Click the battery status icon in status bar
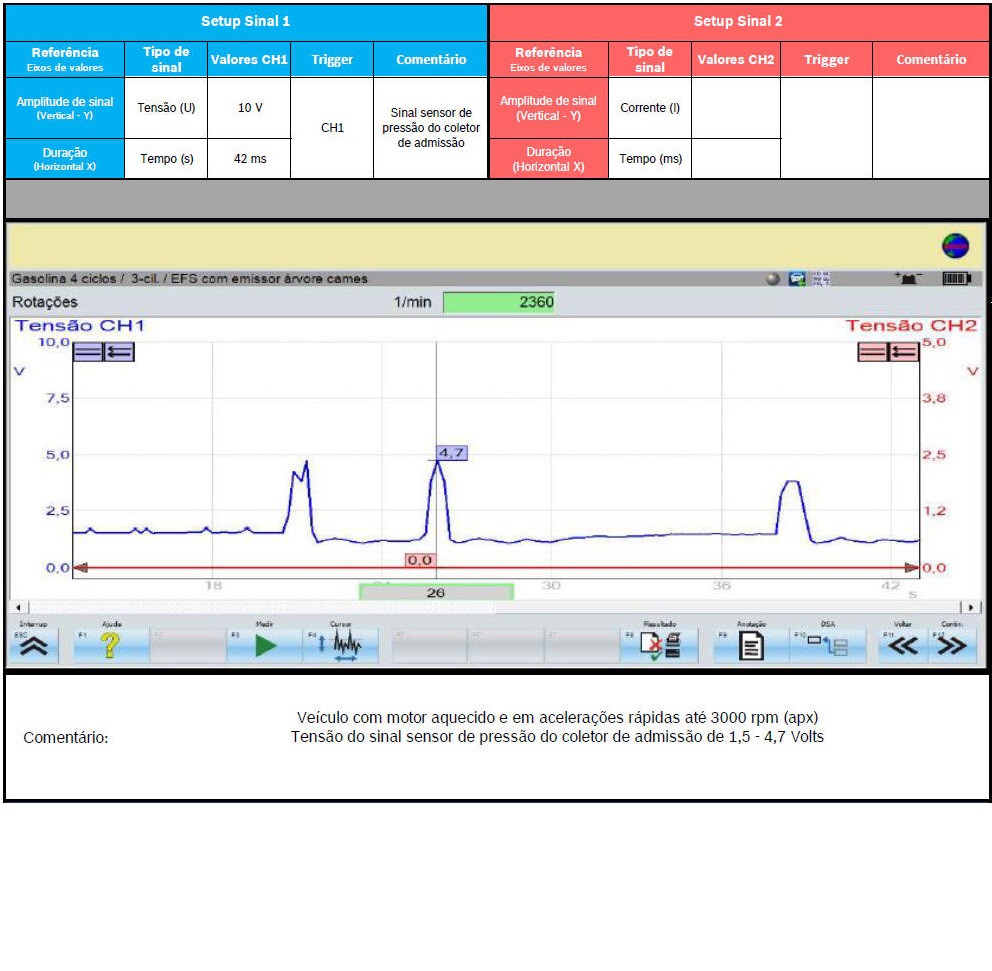The height and width of the screenshot is (971, 992). 956,279
